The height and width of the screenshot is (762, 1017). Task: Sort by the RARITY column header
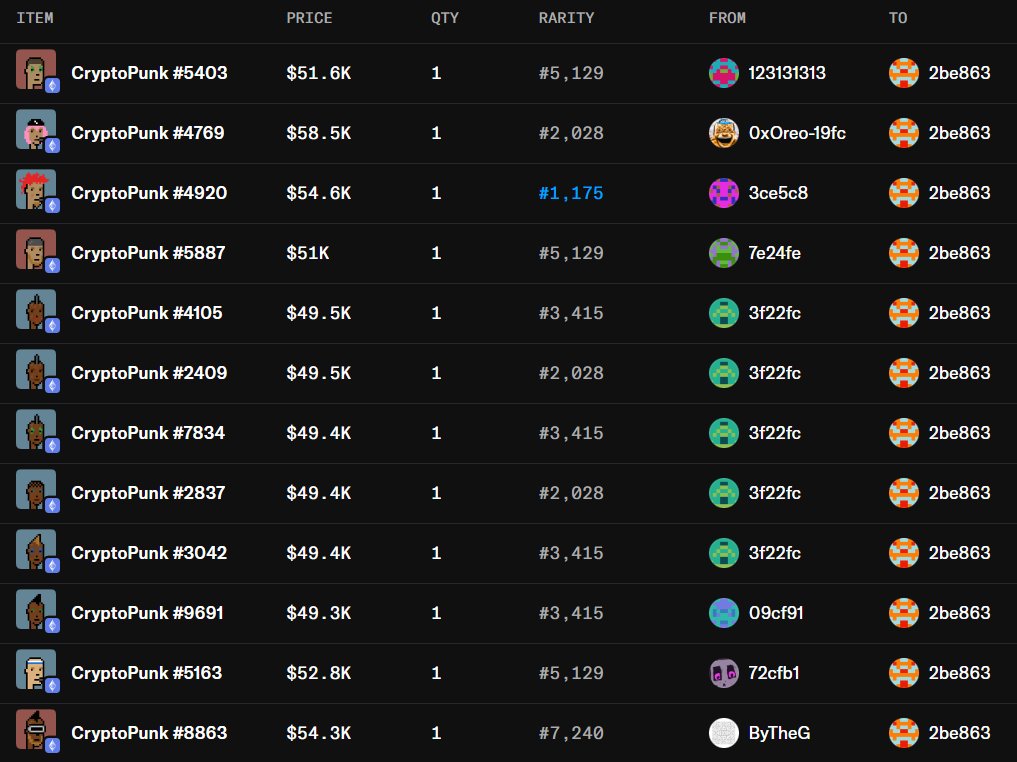click(x=566, y=18)
